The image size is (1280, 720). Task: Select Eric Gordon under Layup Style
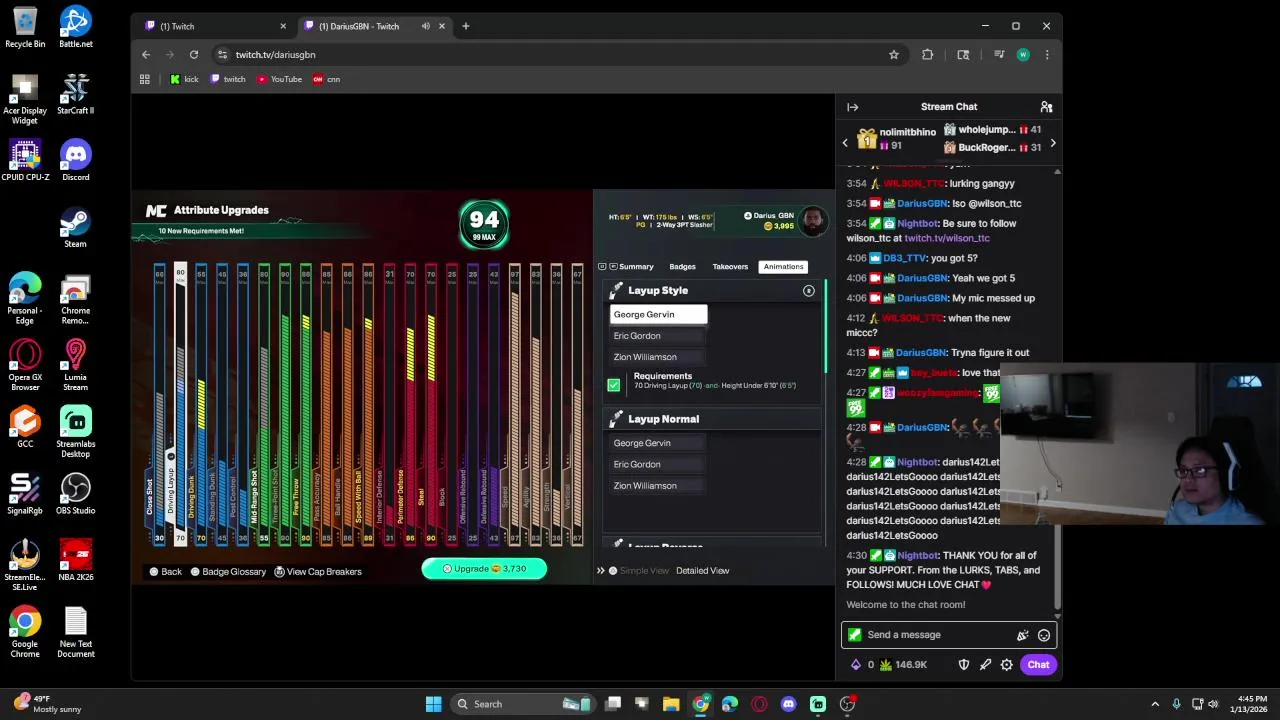coord(658,336)
